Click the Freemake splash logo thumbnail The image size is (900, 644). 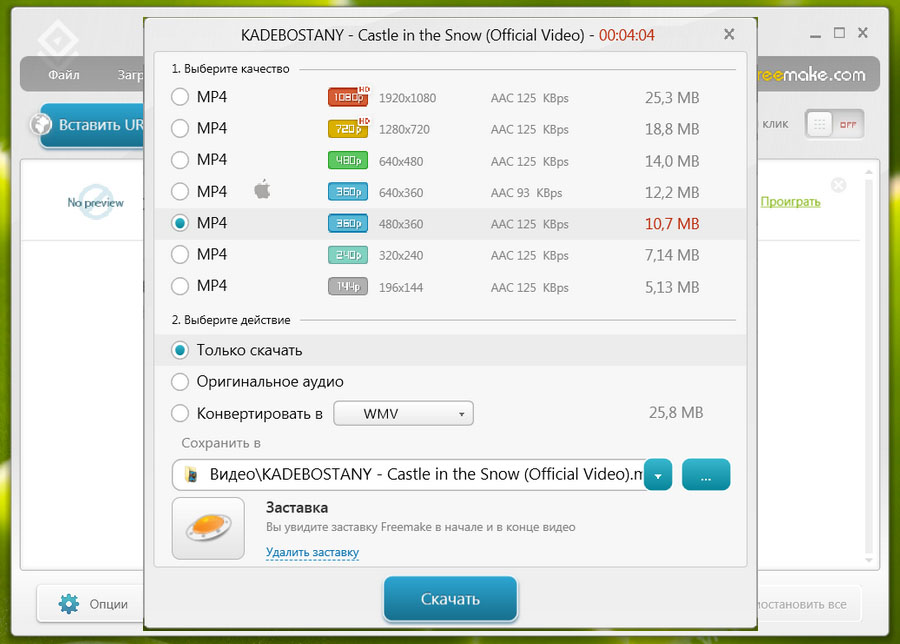point(208,529)
